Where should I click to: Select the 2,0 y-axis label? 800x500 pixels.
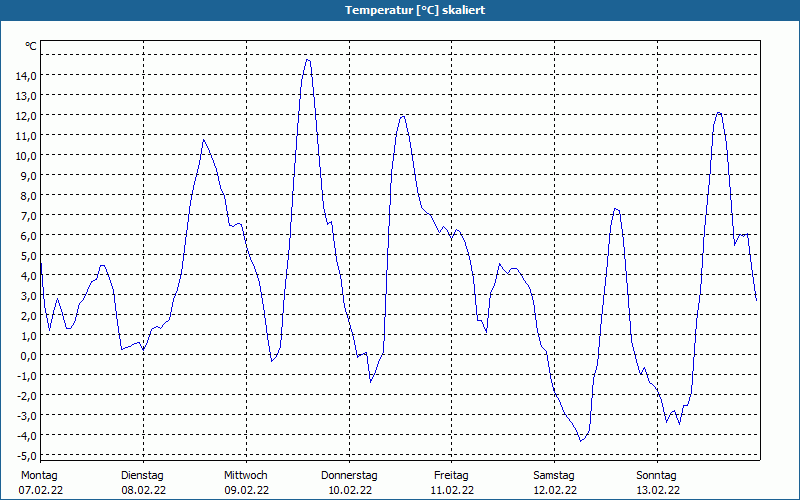tap(29, 315)
